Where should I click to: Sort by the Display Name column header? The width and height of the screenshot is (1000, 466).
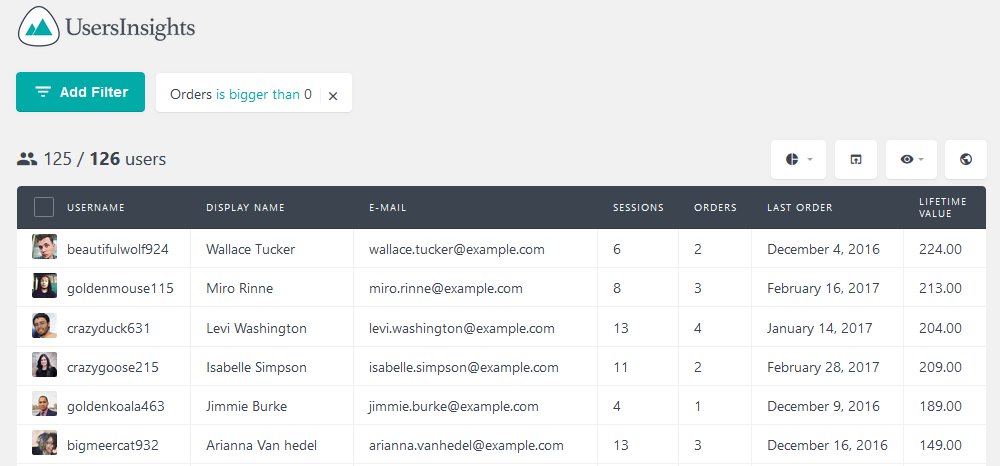[x=246, y=208]
